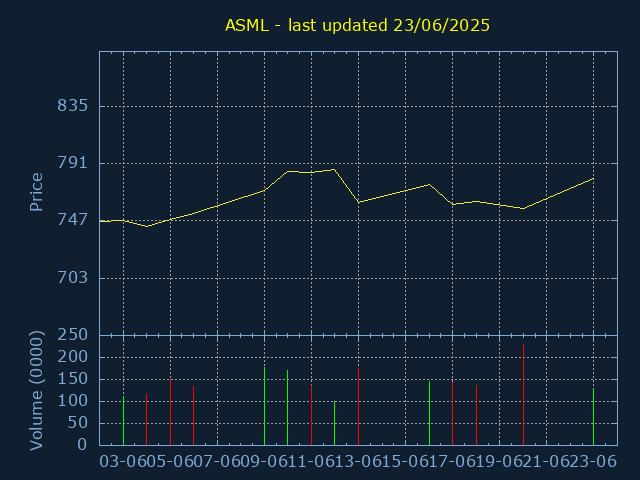This screenshot has height=480, width=640.
Task: Click the price line's highest peak near 791
Action: click(x=334, y=169)
